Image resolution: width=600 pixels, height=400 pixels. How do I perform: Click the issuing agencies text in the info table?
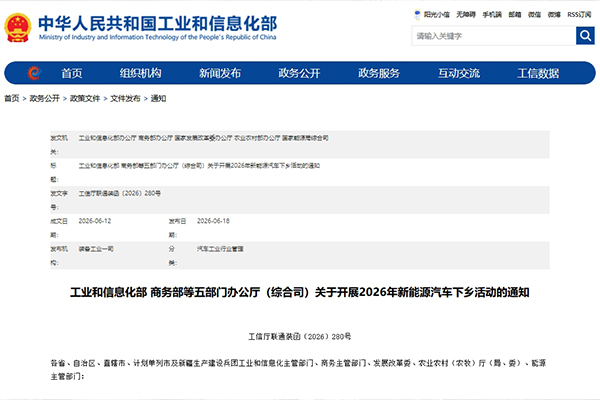point(204,138)
